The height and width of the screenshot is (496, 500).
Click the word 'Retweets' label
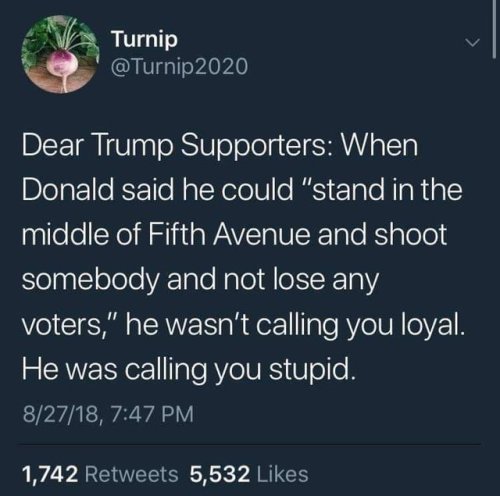point(132,474)
